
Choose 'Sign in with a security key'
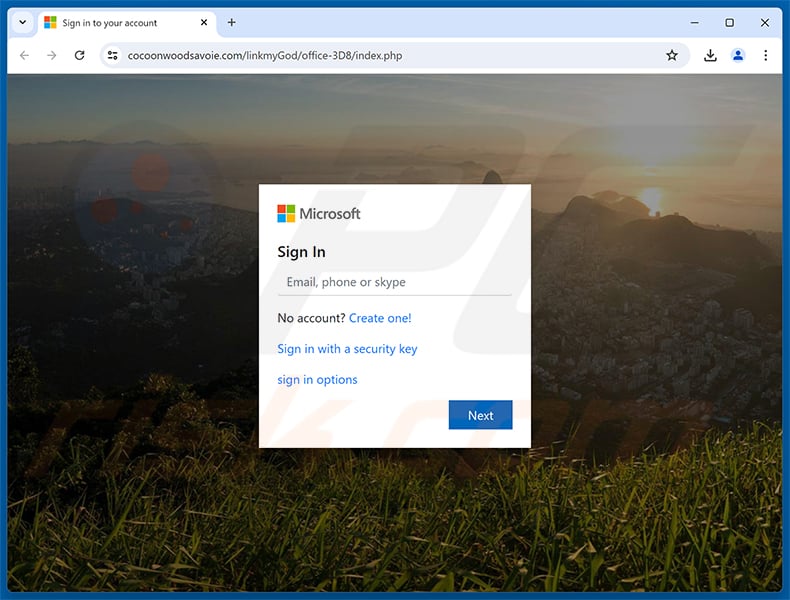click(x=347, y=349)
